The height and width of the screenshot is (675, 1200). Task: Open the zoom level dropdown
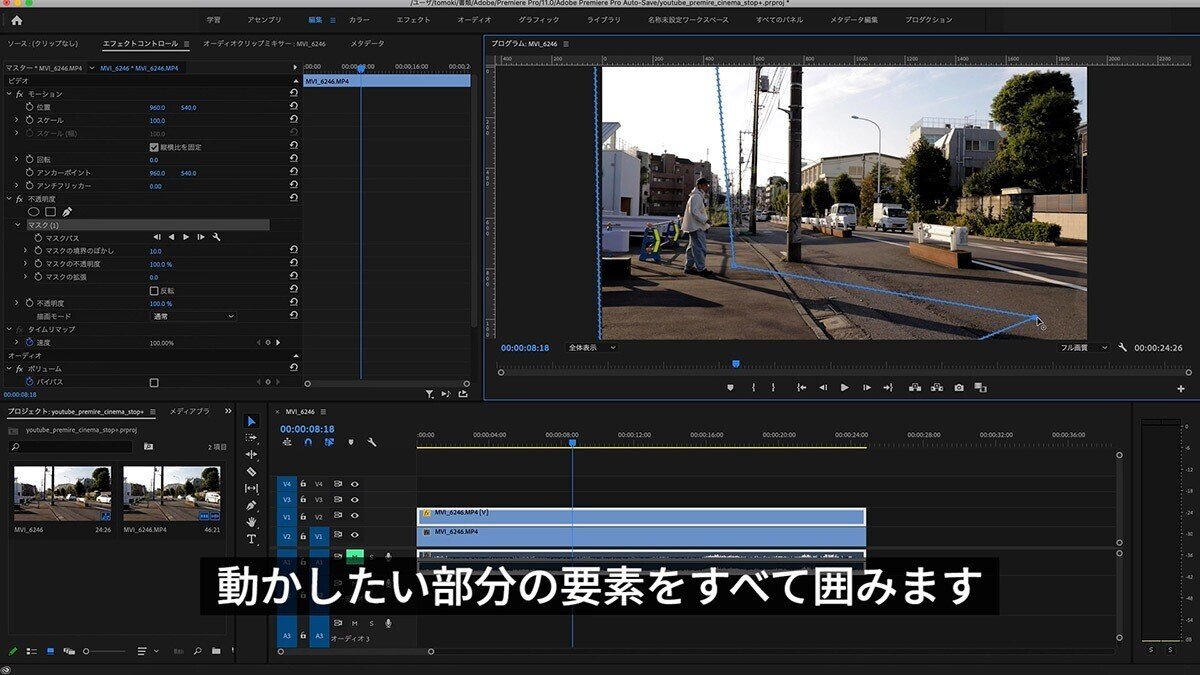click(x=591, y=348)
